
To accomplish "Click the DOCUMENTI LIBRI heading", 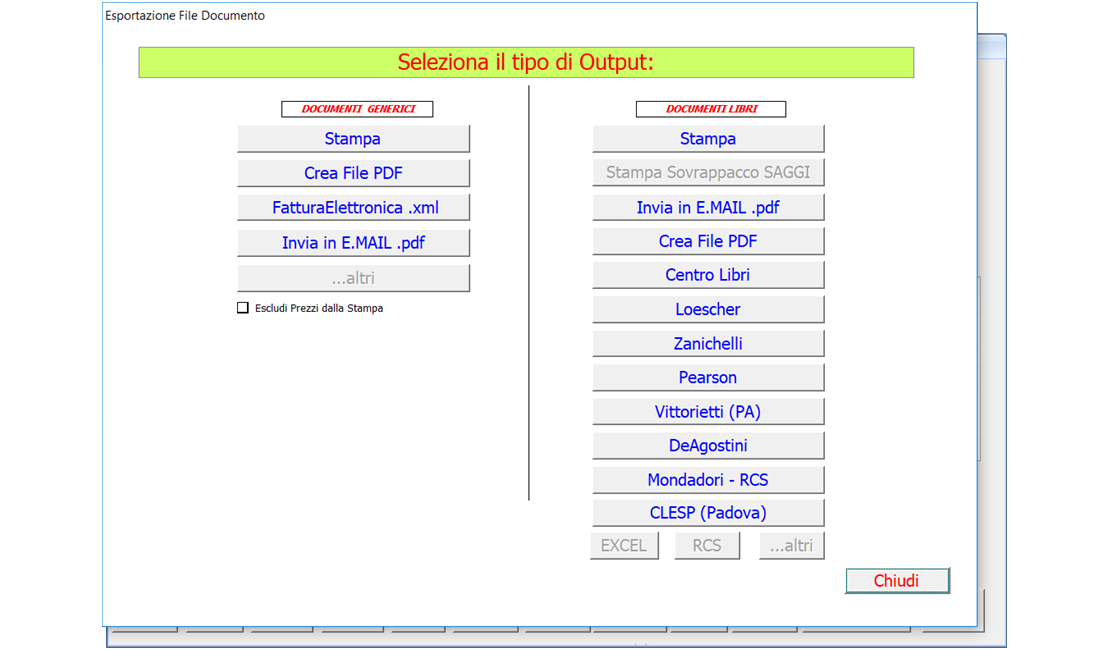I will (711, 109).
